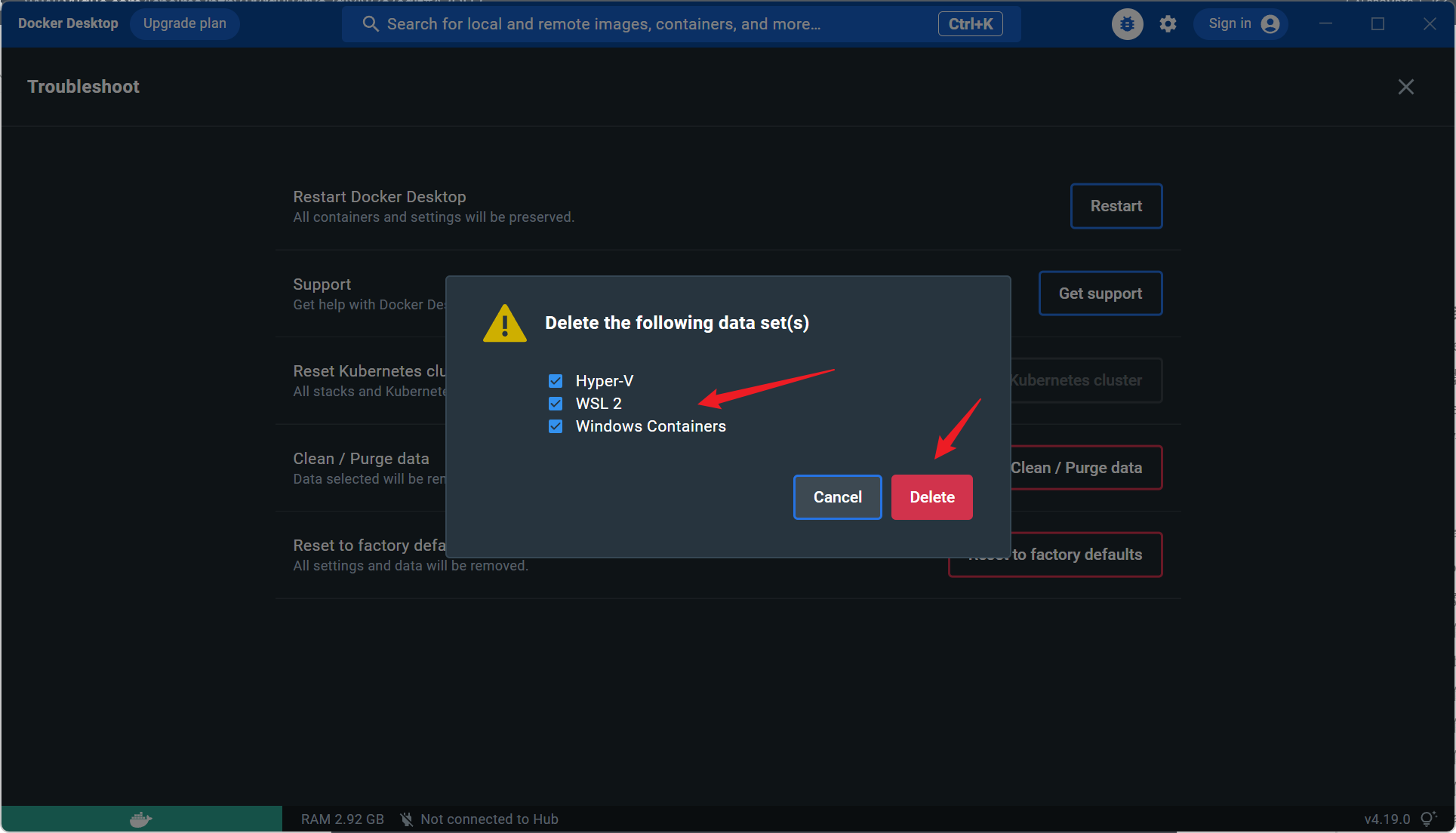
Task: Click the Ctrl+K shortcut badge
Action: (x=970, y=24)
